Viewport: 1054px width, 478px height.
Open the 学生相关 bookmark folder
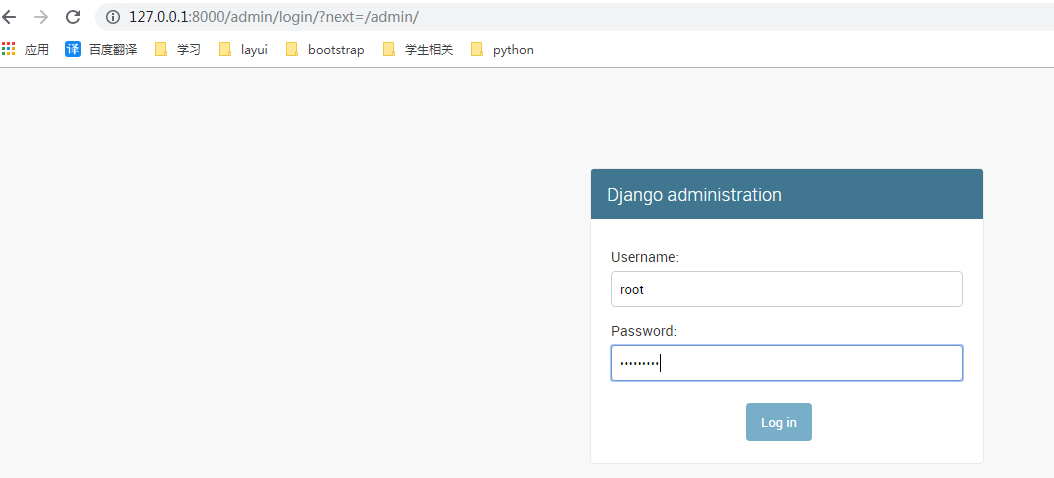pos(418,49)
